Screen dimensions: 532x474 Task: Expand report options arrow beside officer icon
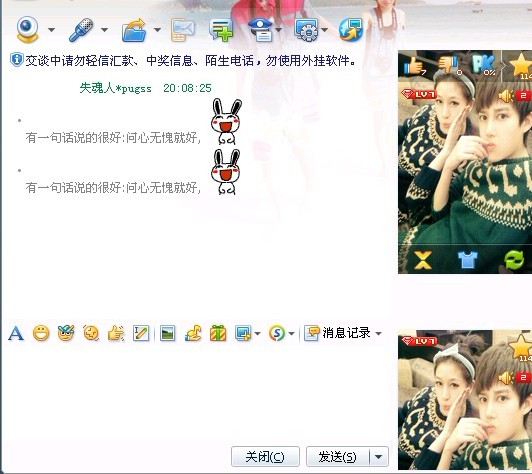point(279,30)
